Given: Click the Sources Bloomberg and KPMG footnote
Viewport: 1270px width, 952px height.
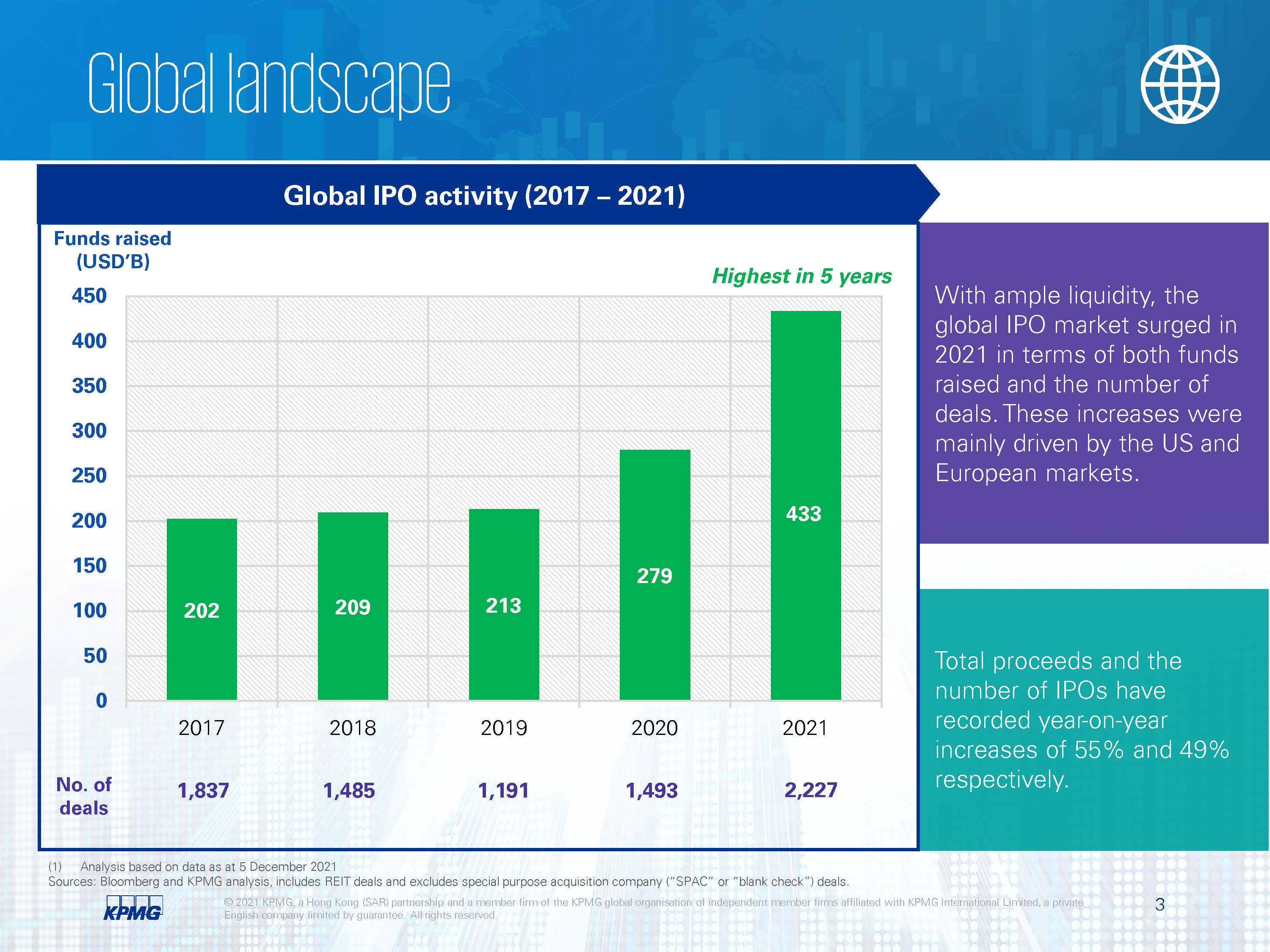Looking at the screenshot, I should 448,881.
